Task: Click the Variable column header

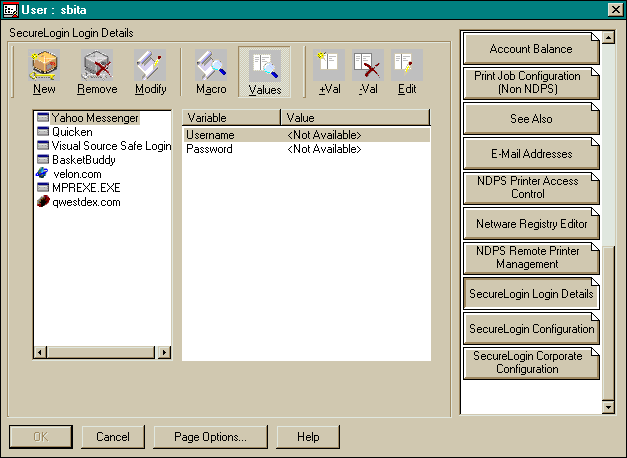Action: [231, 118]
